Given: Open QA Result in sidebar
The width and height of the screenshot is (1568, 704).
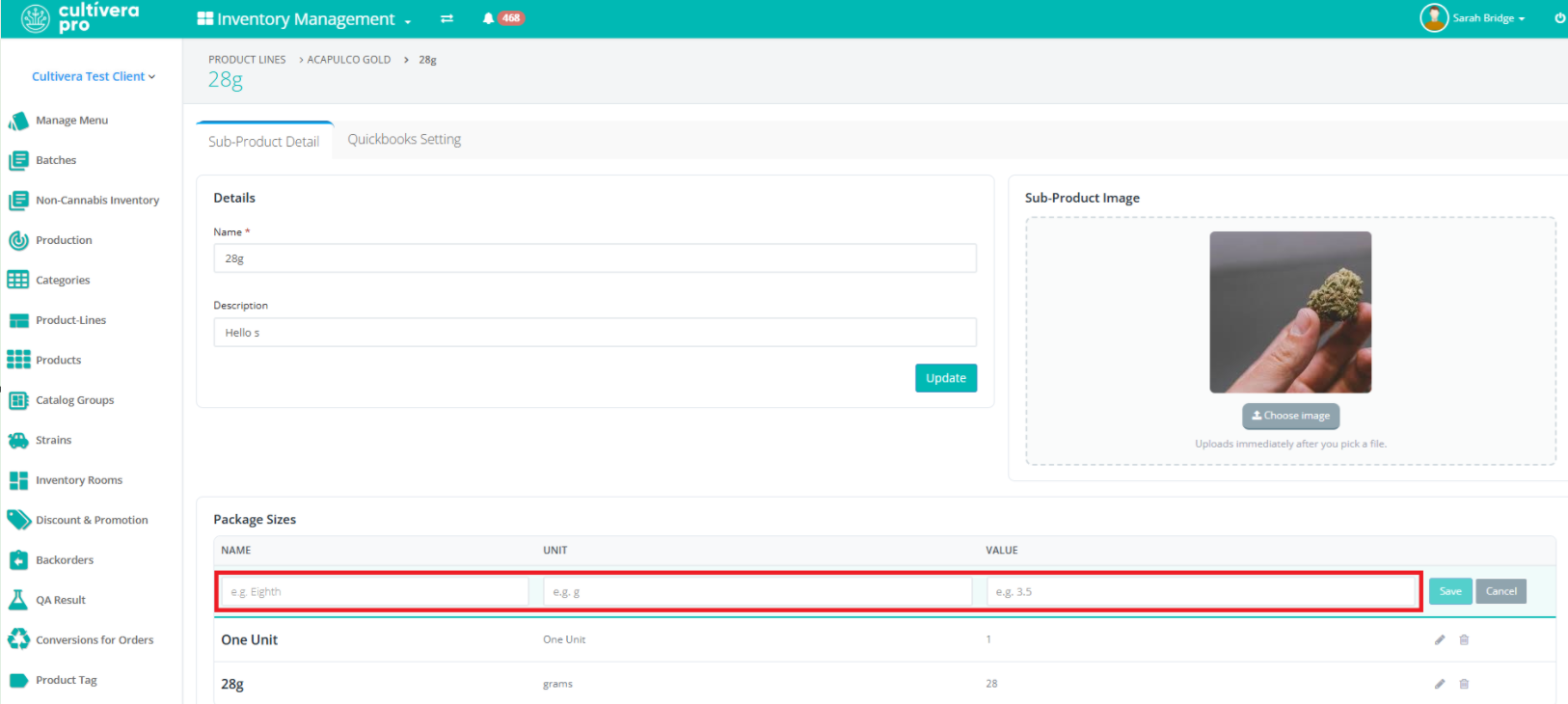Looking at the screenshot, I should pos(61,600).
